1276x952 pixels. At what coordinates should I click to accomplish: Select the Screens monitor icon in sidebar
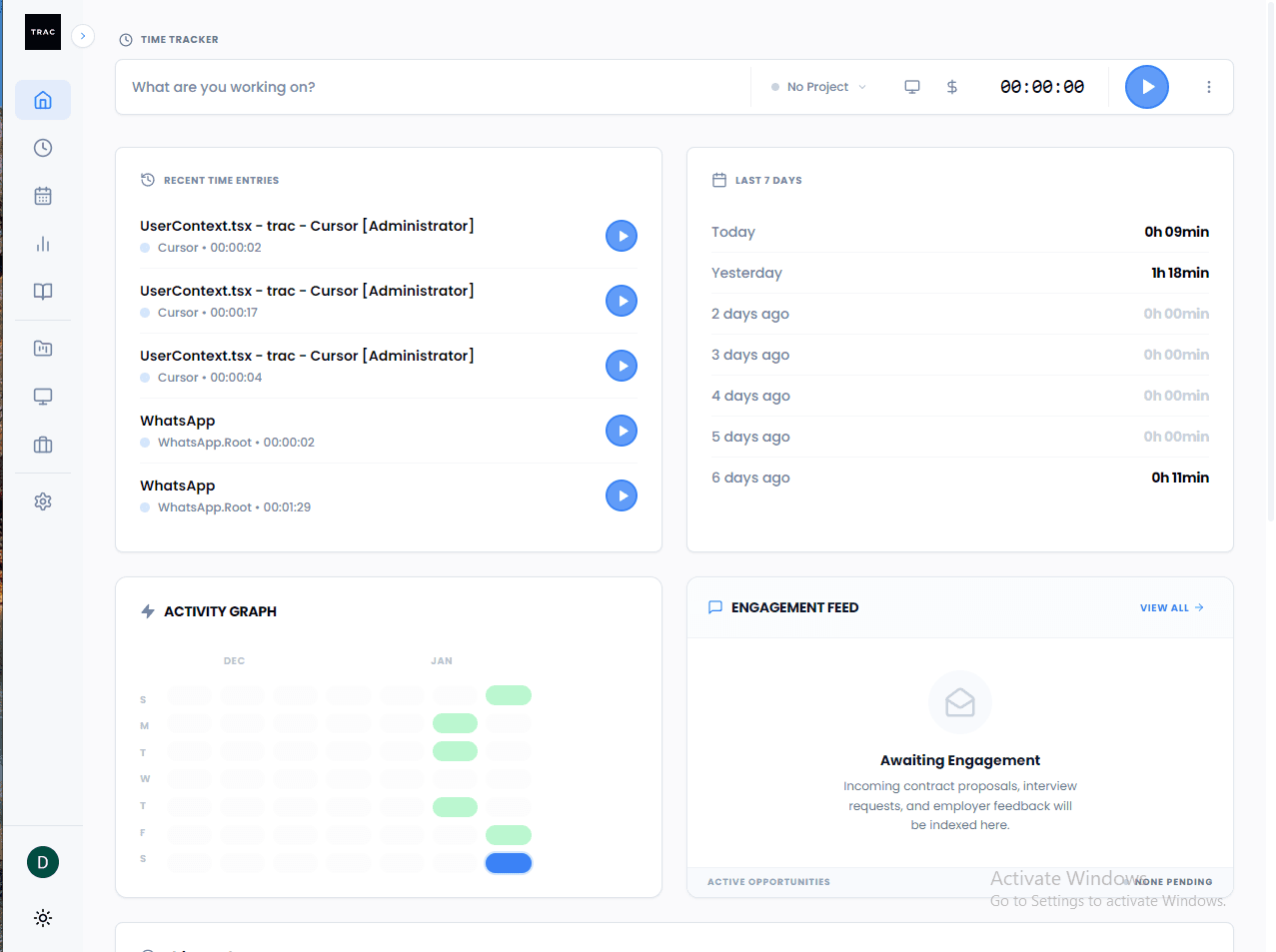tap(43, 396)
